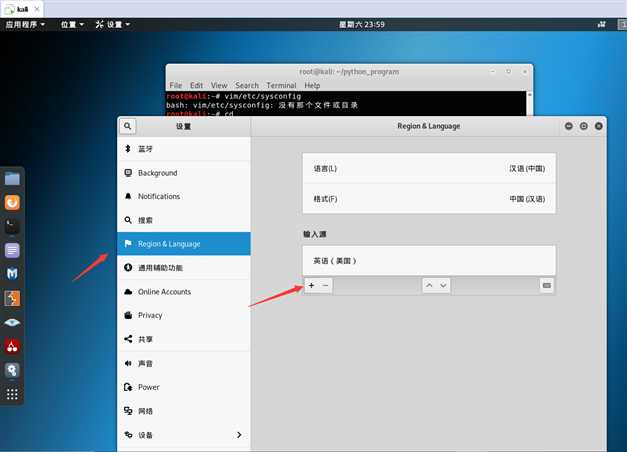
Task: Open the Sharing (共享) settings
Action: click(184, 339)
